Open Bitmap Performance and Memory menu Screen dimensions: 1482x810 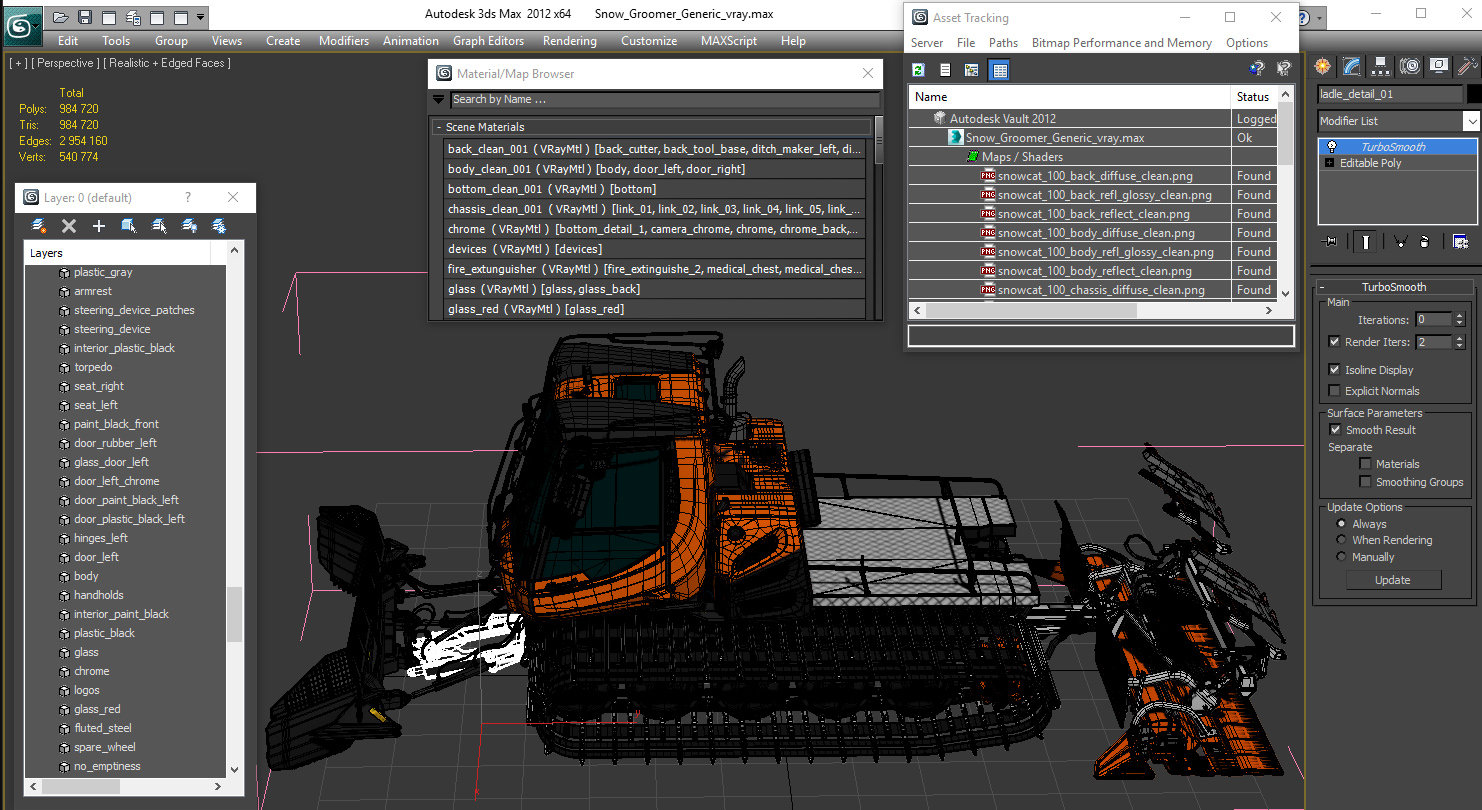1122,43
